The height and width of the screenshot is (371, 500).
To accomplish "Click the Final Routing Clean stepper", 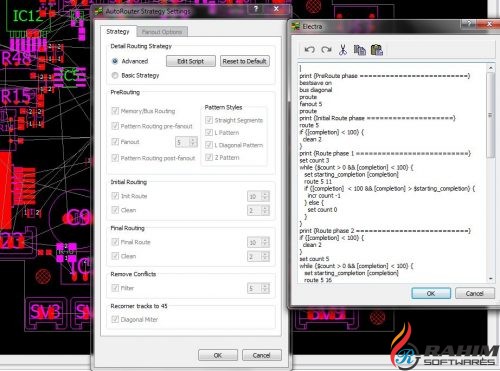I will [265, 256].
